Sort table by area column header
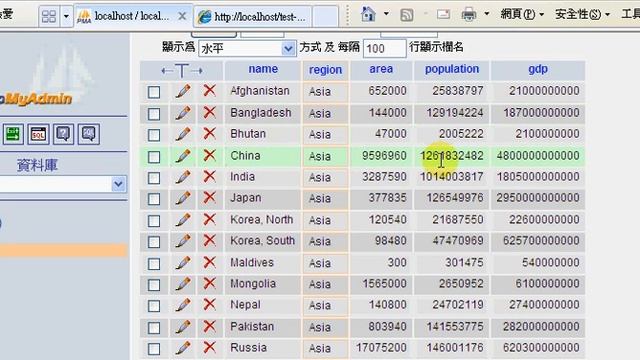 [381, 69]
